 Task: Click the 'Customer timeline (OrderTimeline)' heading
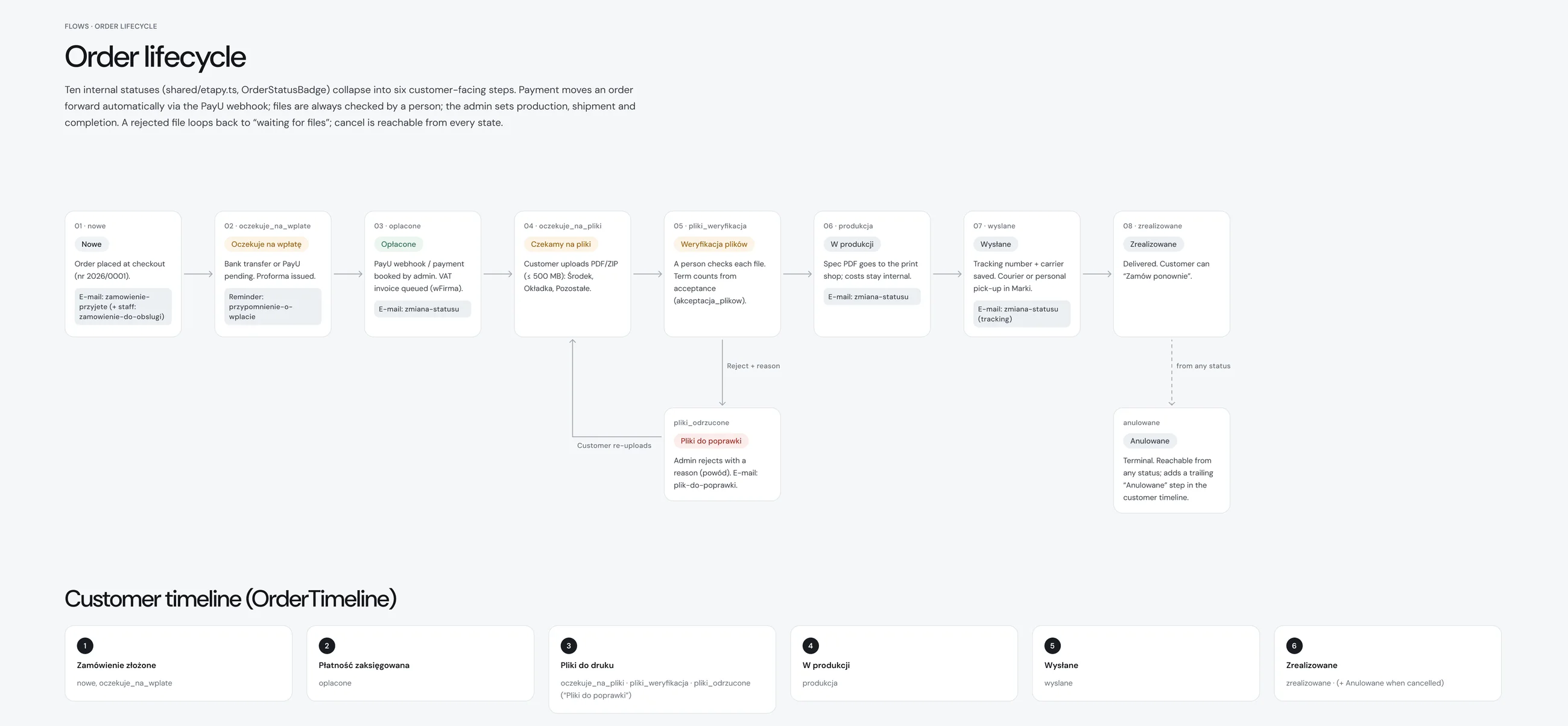tap(231, 599)
